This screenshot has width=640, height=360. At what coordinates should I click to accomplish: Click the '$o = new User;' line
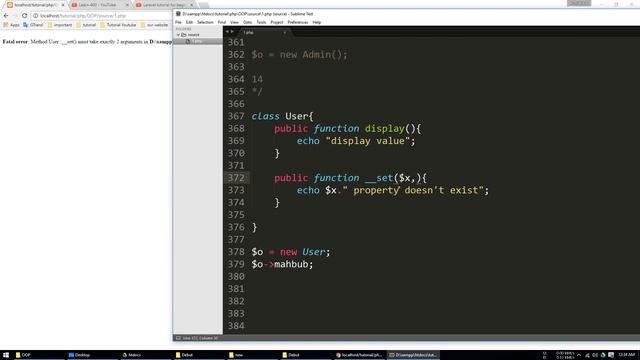click(x=291, y=252)
